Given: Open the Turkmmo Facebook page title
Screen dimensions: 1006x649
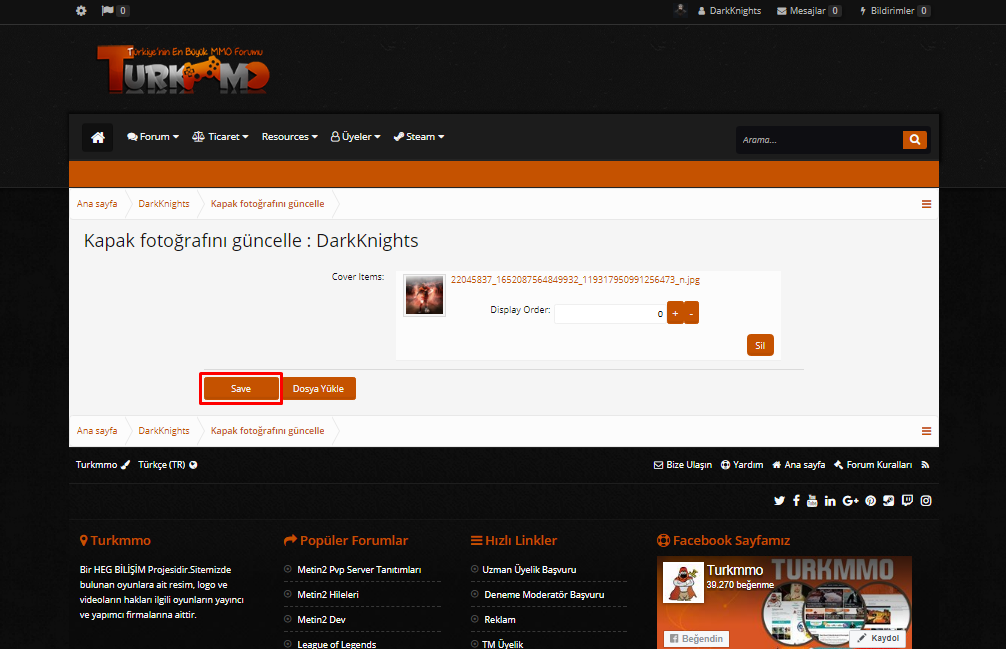Looking at the screenshot, I should [735, 570].
